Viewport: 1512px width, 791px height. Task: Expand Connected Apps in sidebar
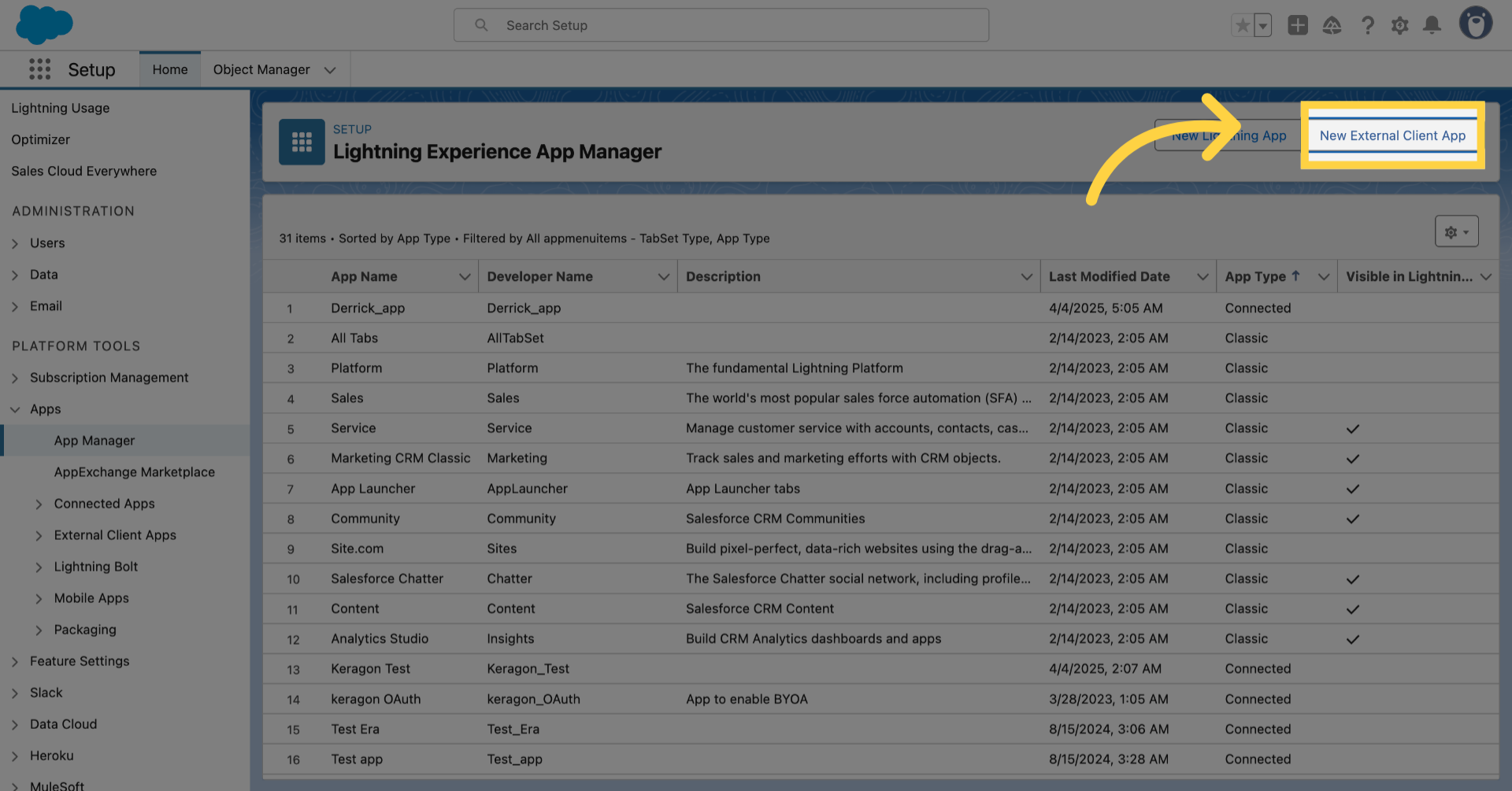39,504
